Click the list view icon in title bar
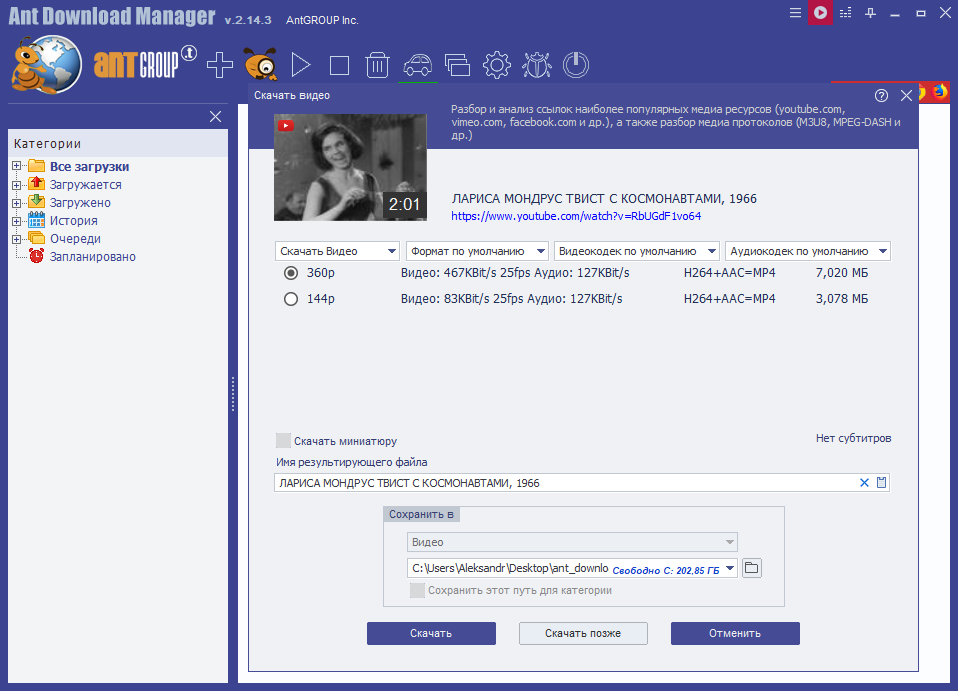Screen dimensions: 958x691 point(846,13)
